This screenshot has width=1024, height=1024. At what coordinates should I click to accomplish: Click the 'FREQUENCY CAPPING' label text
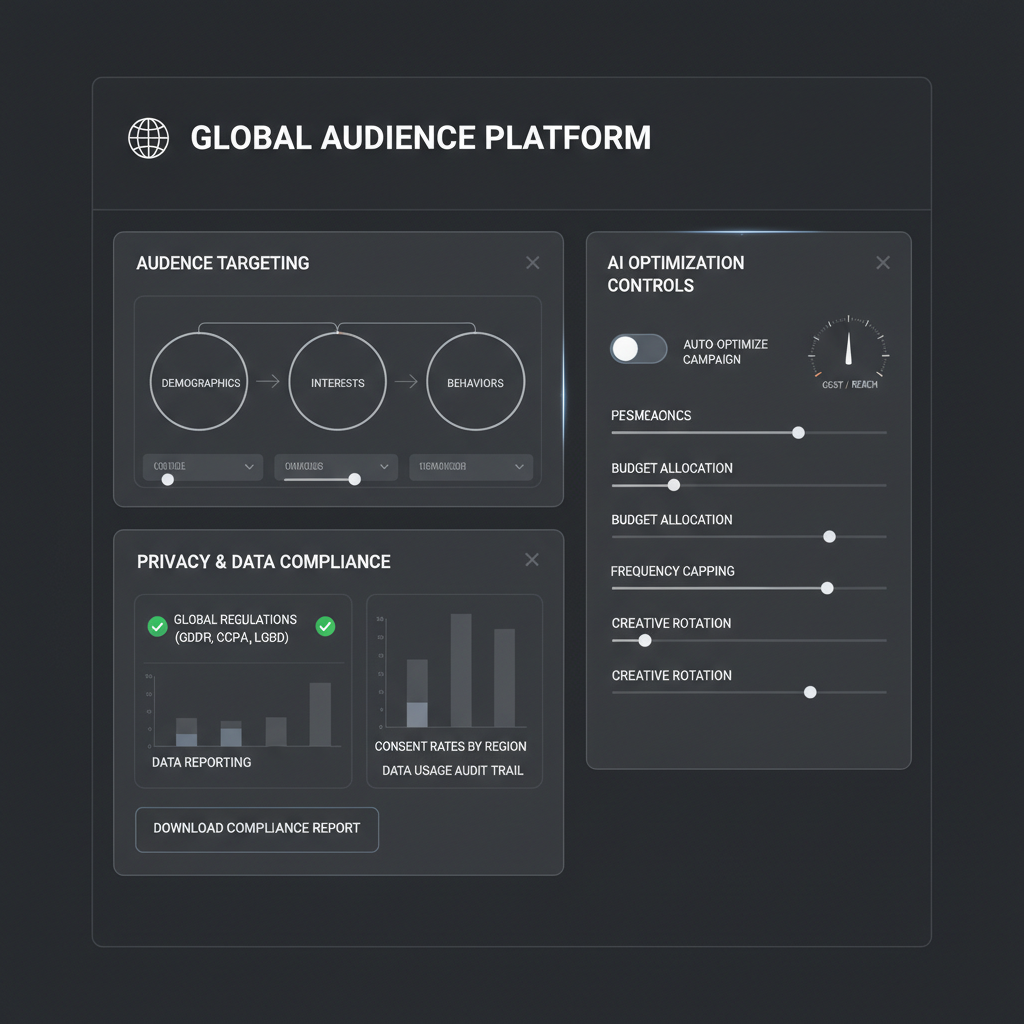(673, 571)
